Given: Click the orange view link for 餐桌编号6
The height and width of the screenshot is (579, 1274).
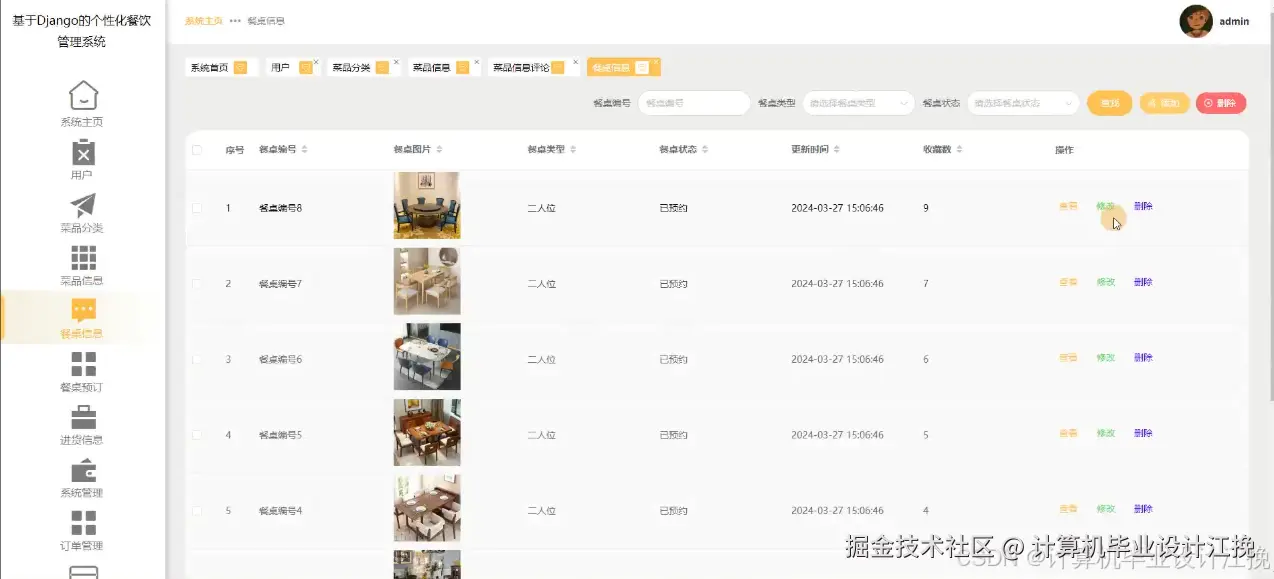Looking at the screenshot, I should [1068, 358].
